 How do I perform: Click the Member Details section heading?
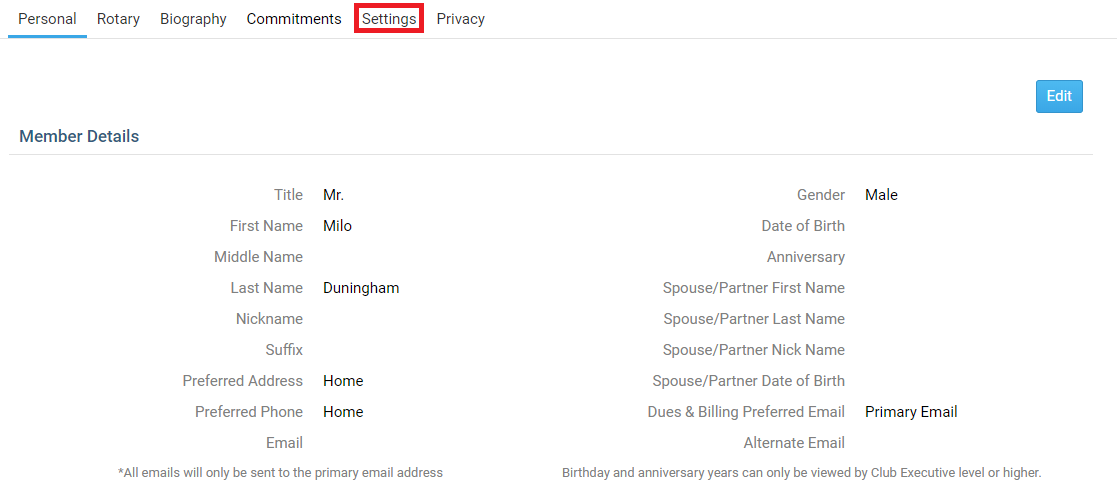coord(79,136)
